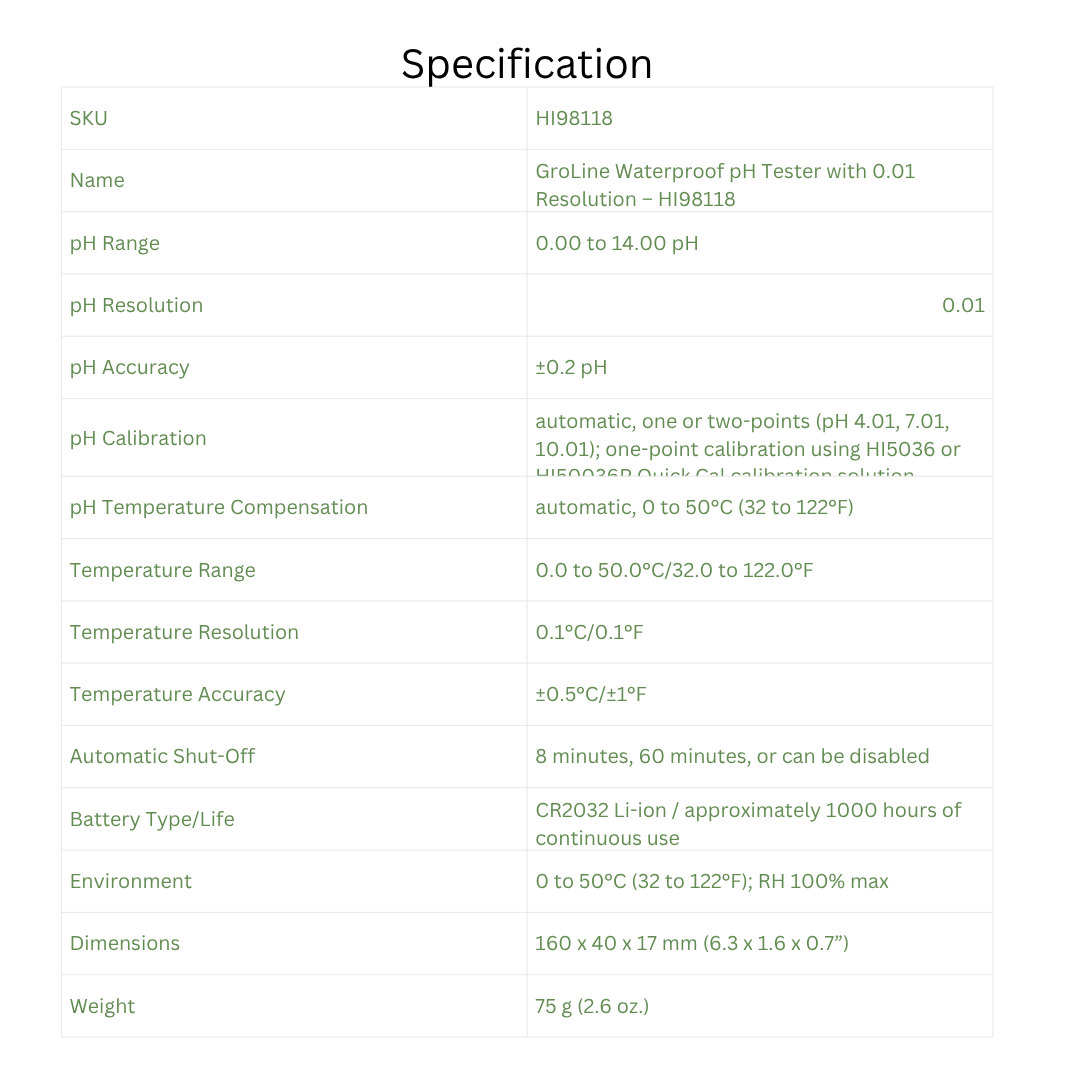Click the Environment row label
The width and height of the screenshot is (1080, 1080).
pyautogui.click(x=131, y=881)
